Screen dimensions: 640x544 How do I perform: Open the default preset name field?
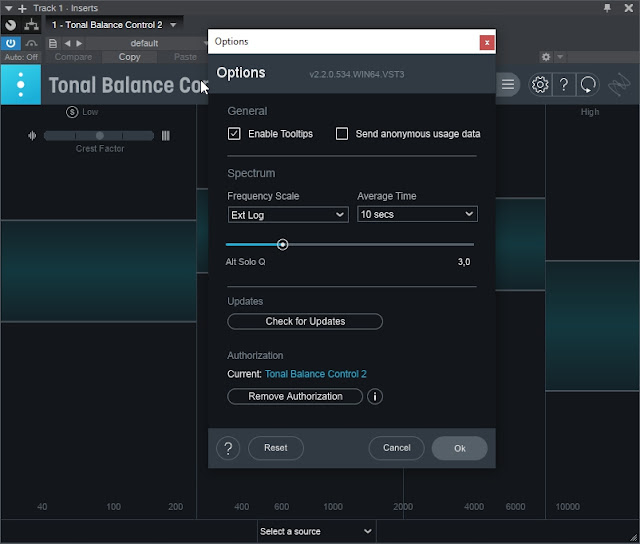(144, 43)
